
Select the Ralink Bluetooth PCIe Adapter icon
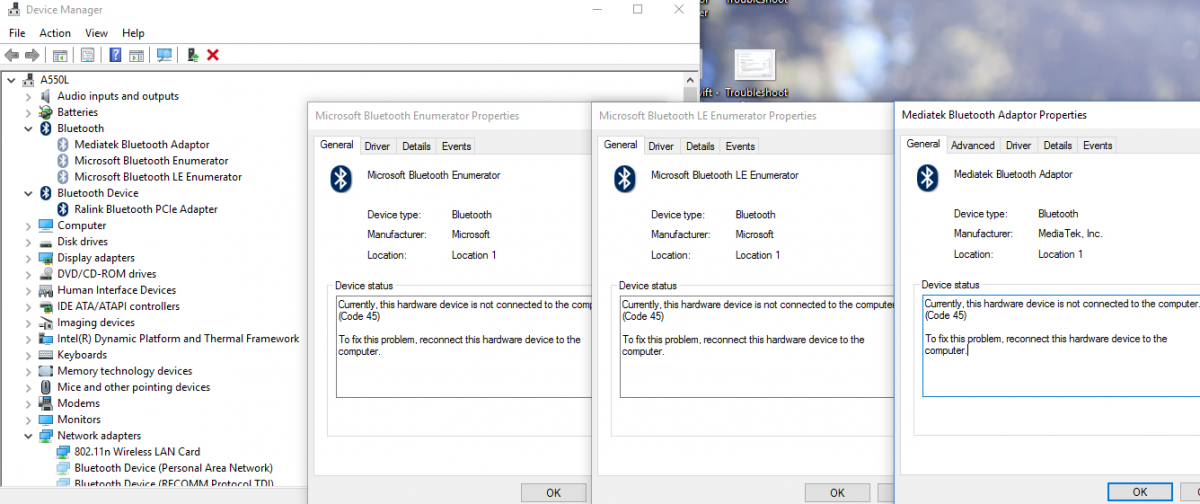click(x=63, y=209)
